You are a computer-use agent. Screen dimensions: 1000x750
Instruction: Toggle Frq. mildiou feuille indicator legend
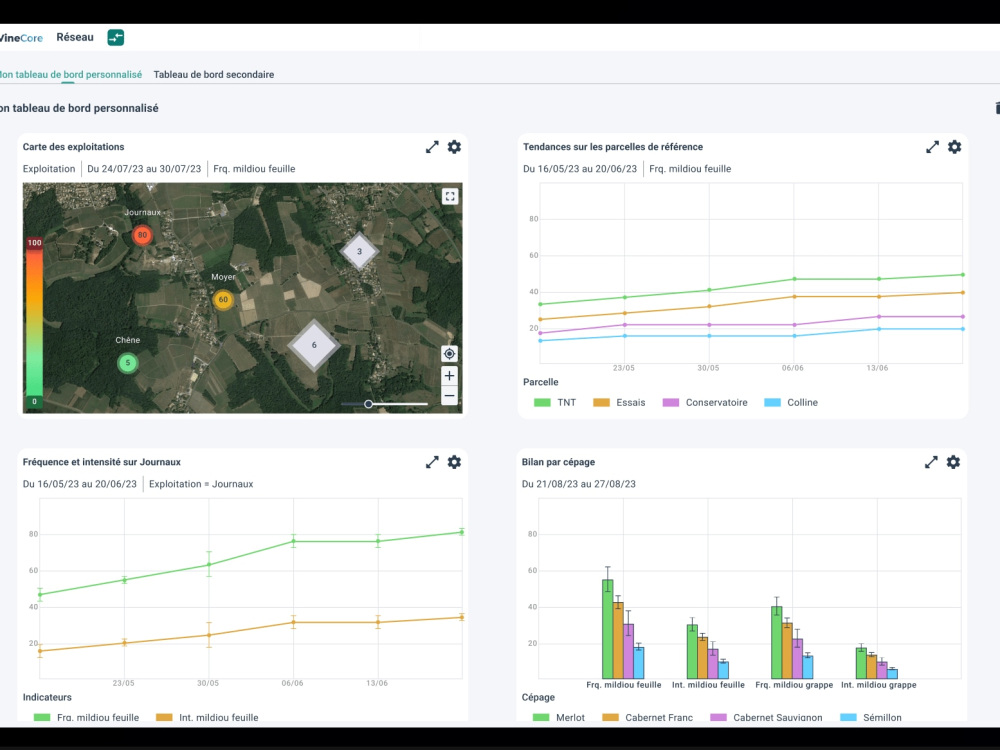click(x=86, y=717)
